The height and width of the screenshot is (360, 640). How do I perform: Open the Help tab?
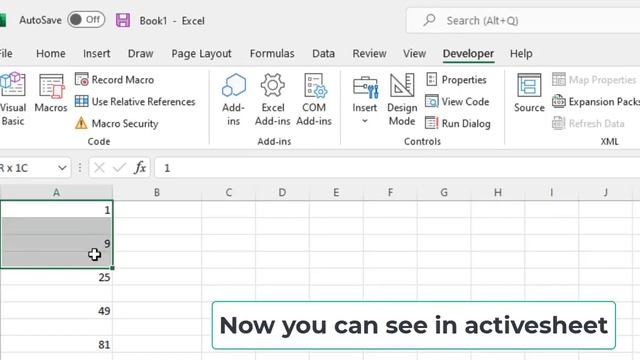pyautogui.click(x=521, y=53)
